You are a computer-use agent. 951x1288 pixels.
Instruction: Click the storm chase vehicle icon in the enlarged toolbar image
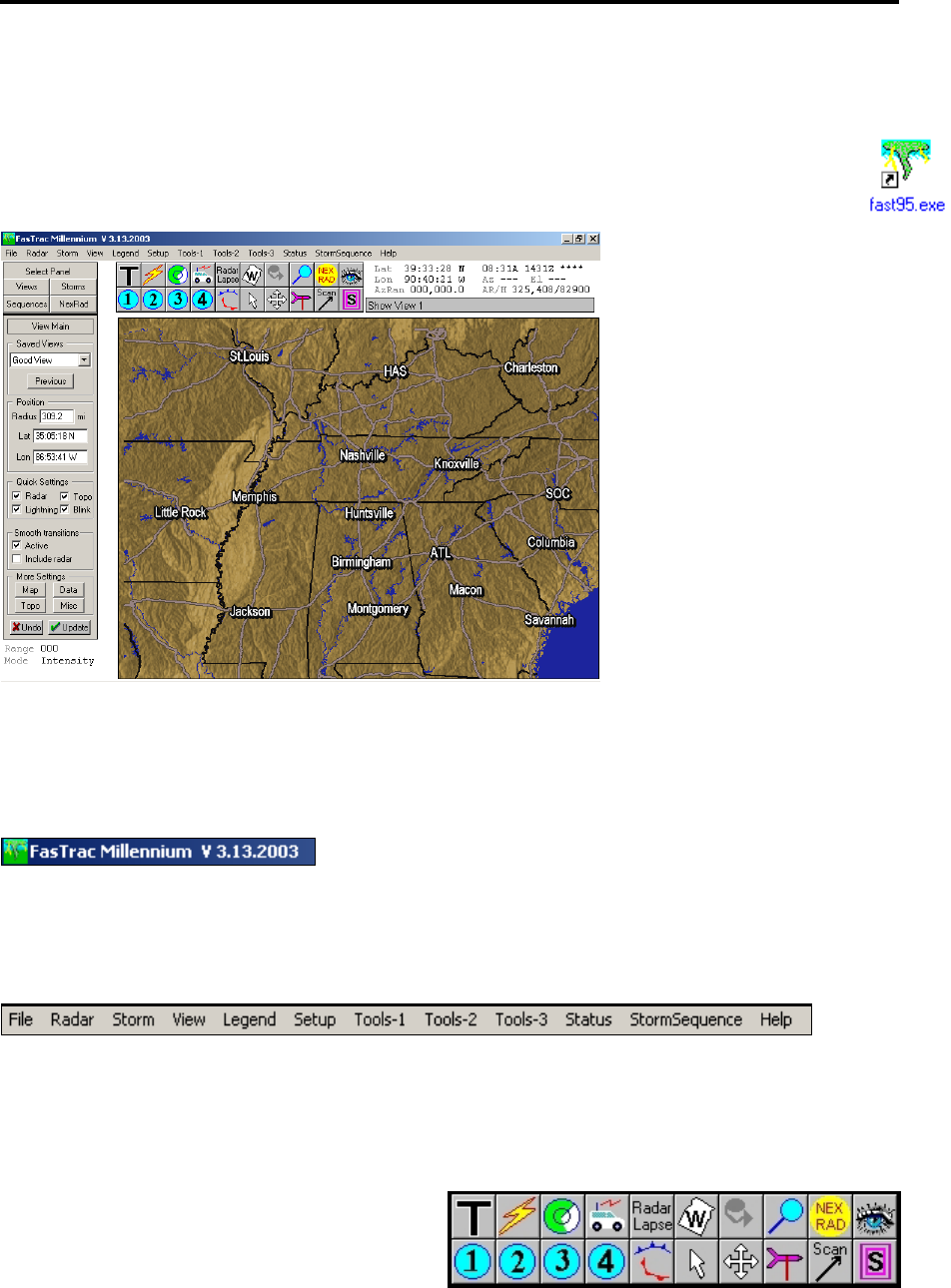607,1217
